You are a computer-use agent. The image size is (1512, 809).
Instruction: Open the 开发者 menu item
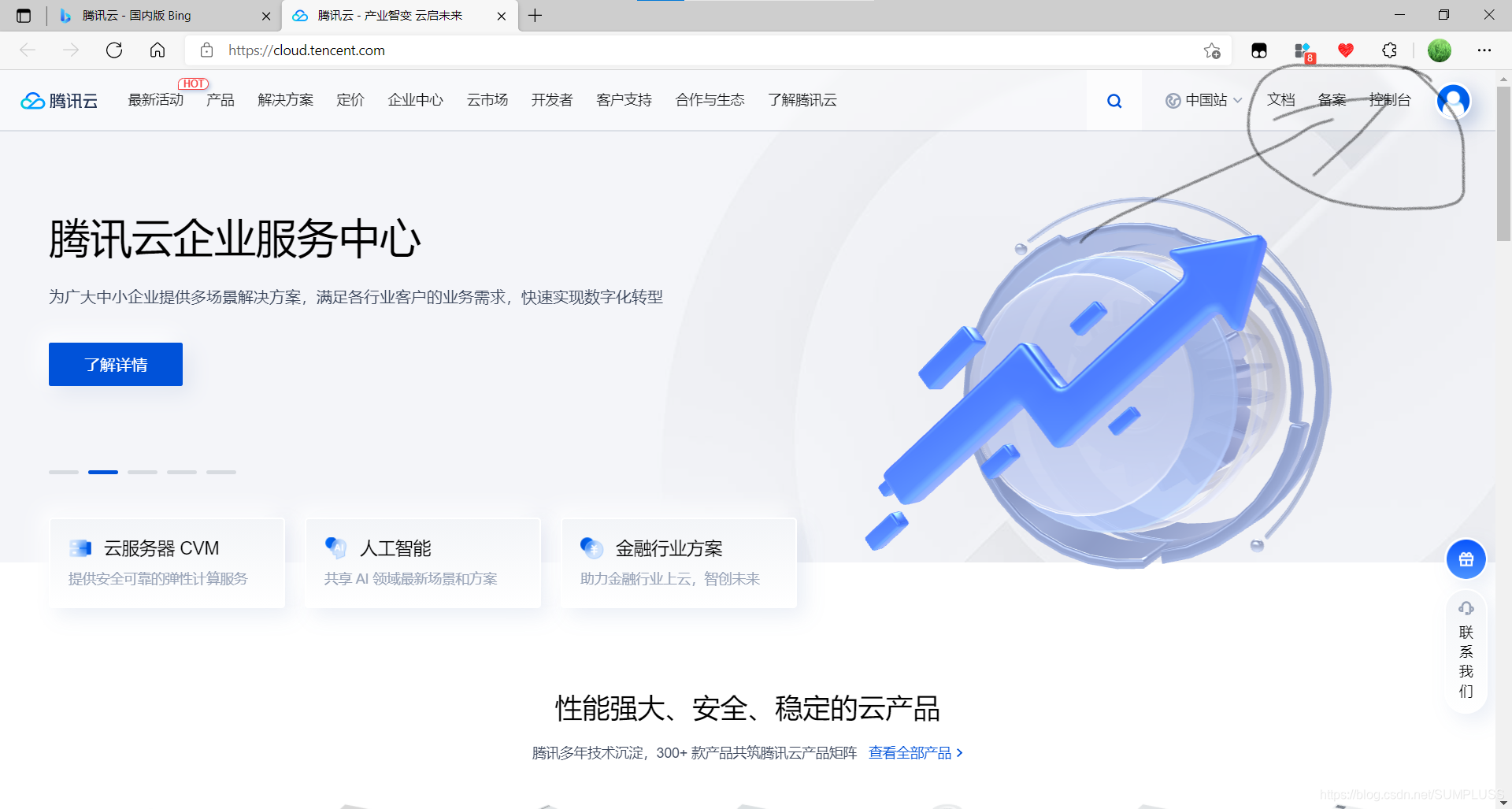551,100
